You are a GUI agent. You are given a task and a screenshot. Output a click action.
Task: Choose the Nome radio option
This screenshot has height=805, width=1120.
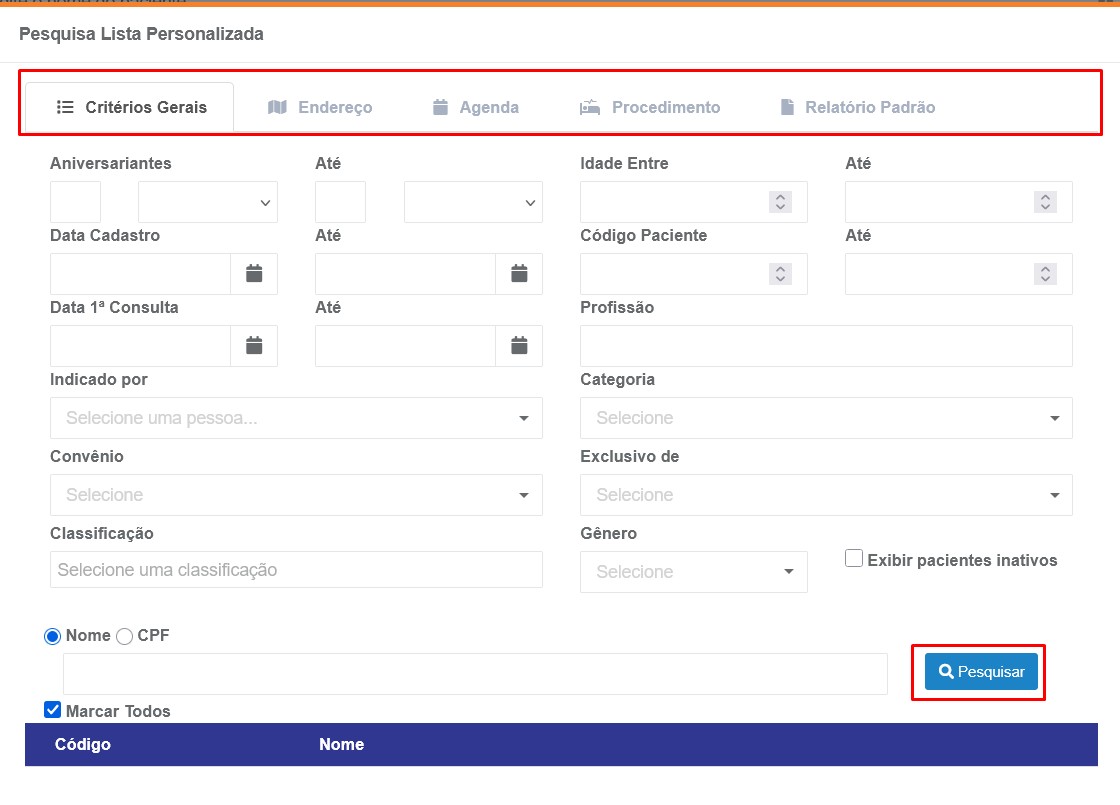point(53,636)
